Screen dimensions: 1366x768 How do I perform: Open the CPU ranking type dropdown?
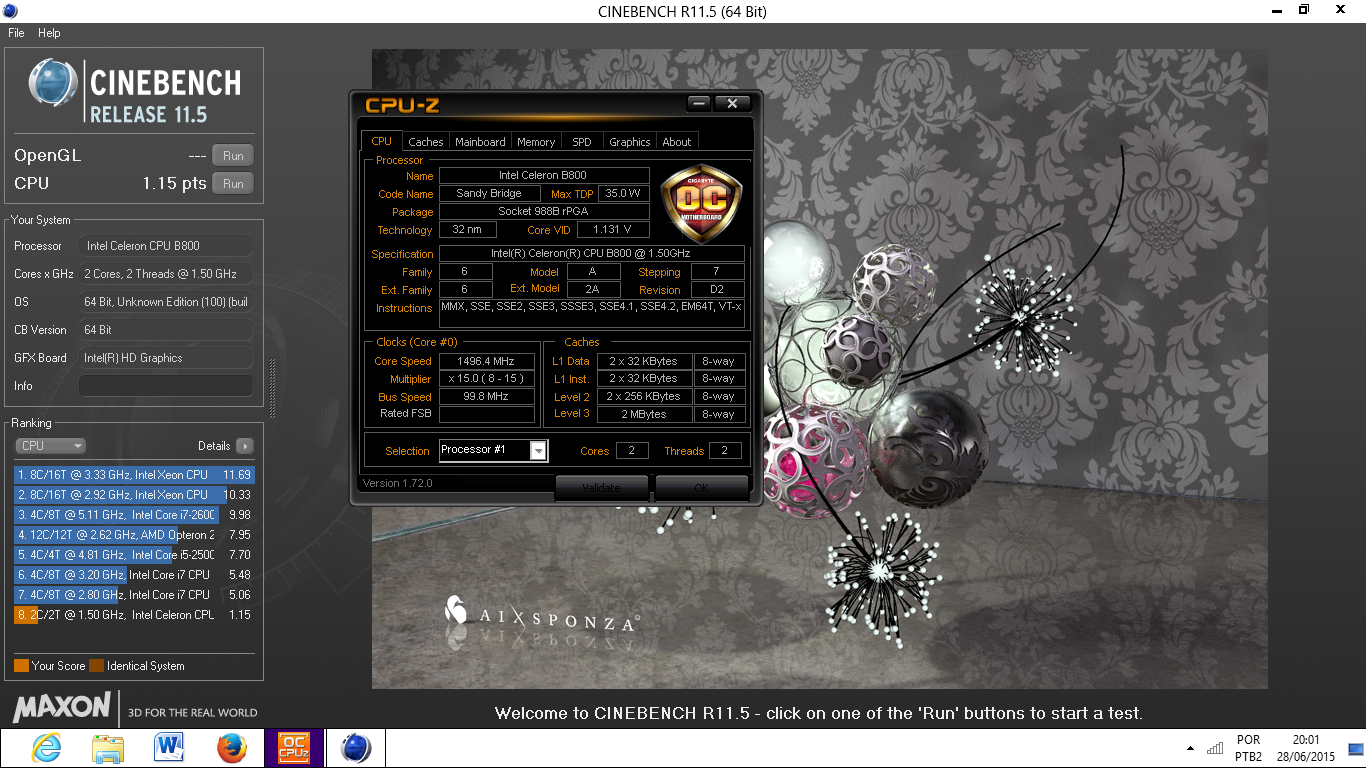(x=50, y=446)
